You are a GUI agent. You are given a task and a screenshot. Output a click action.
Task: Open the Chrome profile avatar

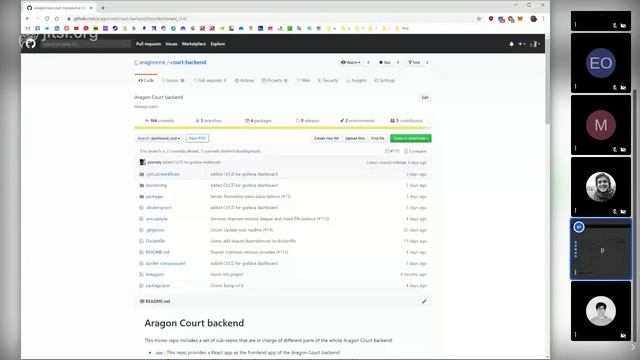pos(533,19)
